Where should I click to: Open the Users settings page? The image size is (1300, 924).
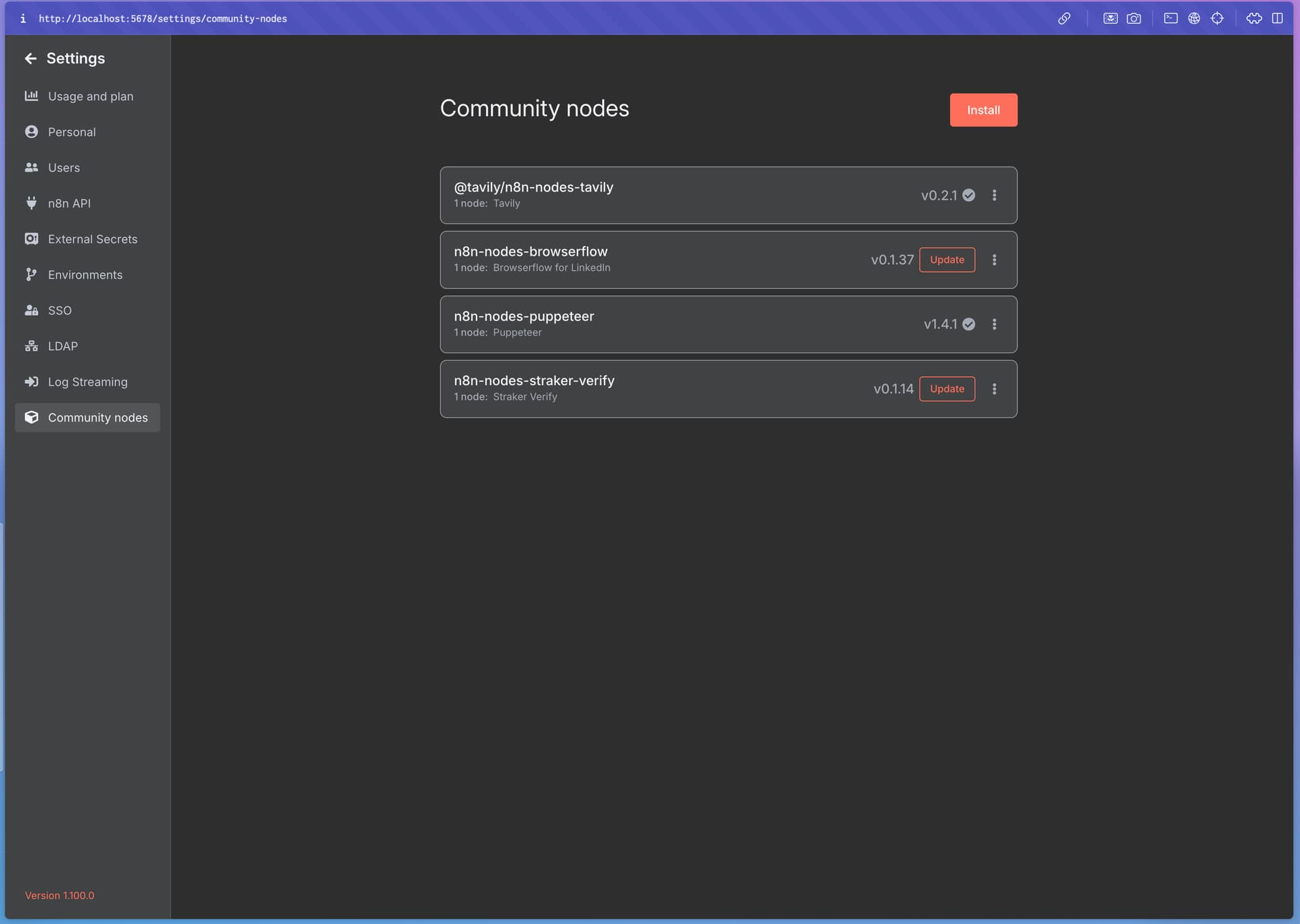[x=87, y=167]
